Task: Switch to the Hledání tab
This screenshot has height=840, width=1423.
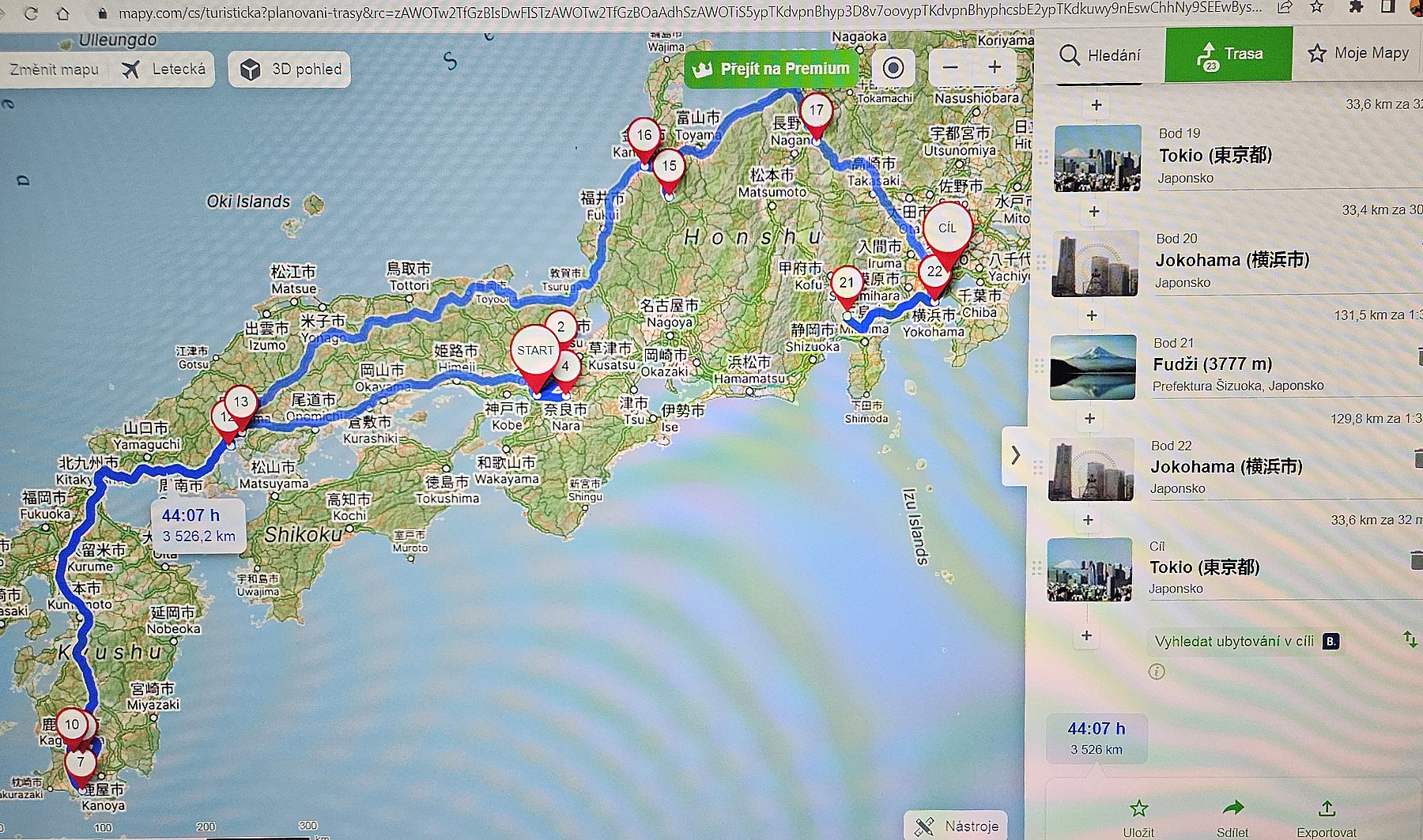Action: 1100,55
